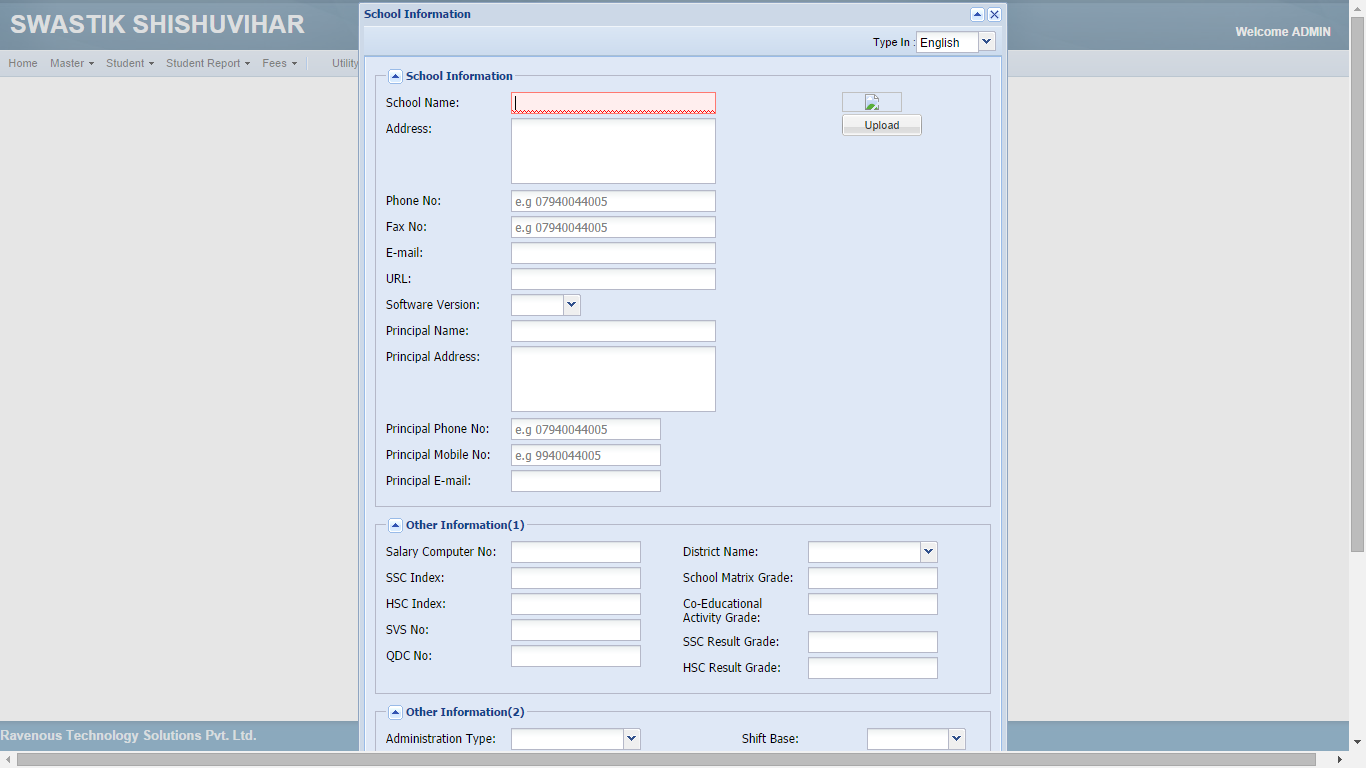Collapse the School Information dialog using header arrow
Screen dimensions: 1366x768
coord(977,14)
